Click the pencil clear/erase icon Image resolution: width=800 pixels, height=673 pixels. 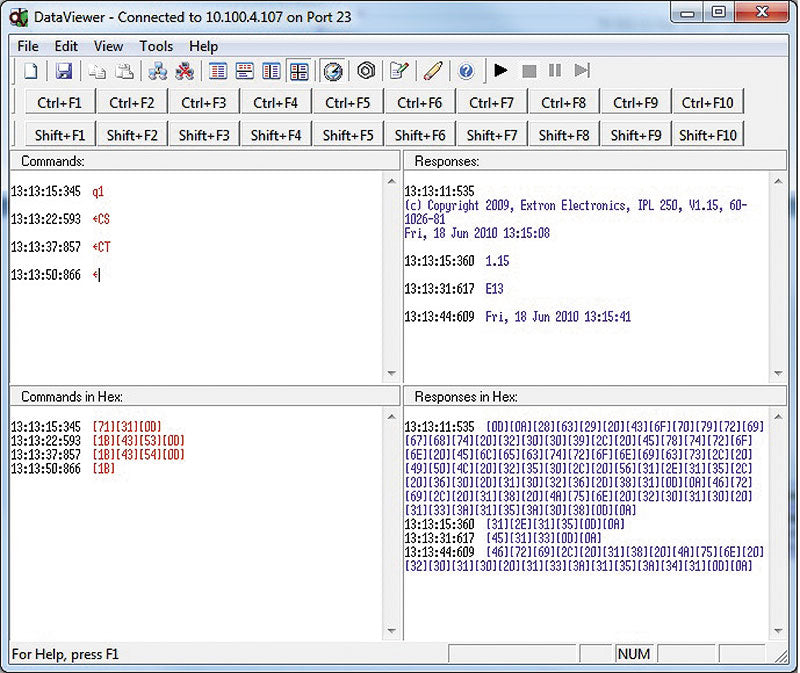[x=433, y=71]
